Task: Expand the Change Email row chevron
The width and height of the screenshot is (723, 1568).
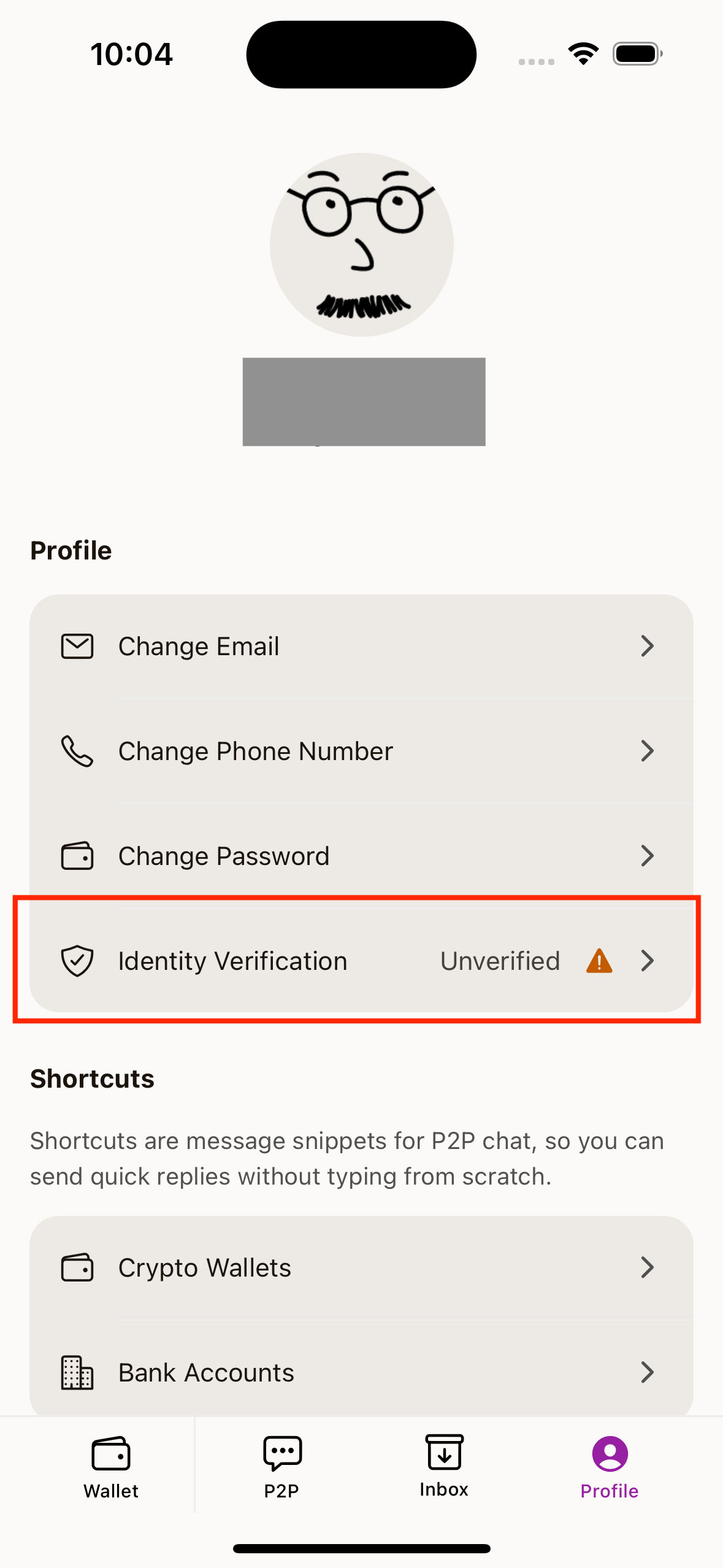Action: tap(648, 645)
